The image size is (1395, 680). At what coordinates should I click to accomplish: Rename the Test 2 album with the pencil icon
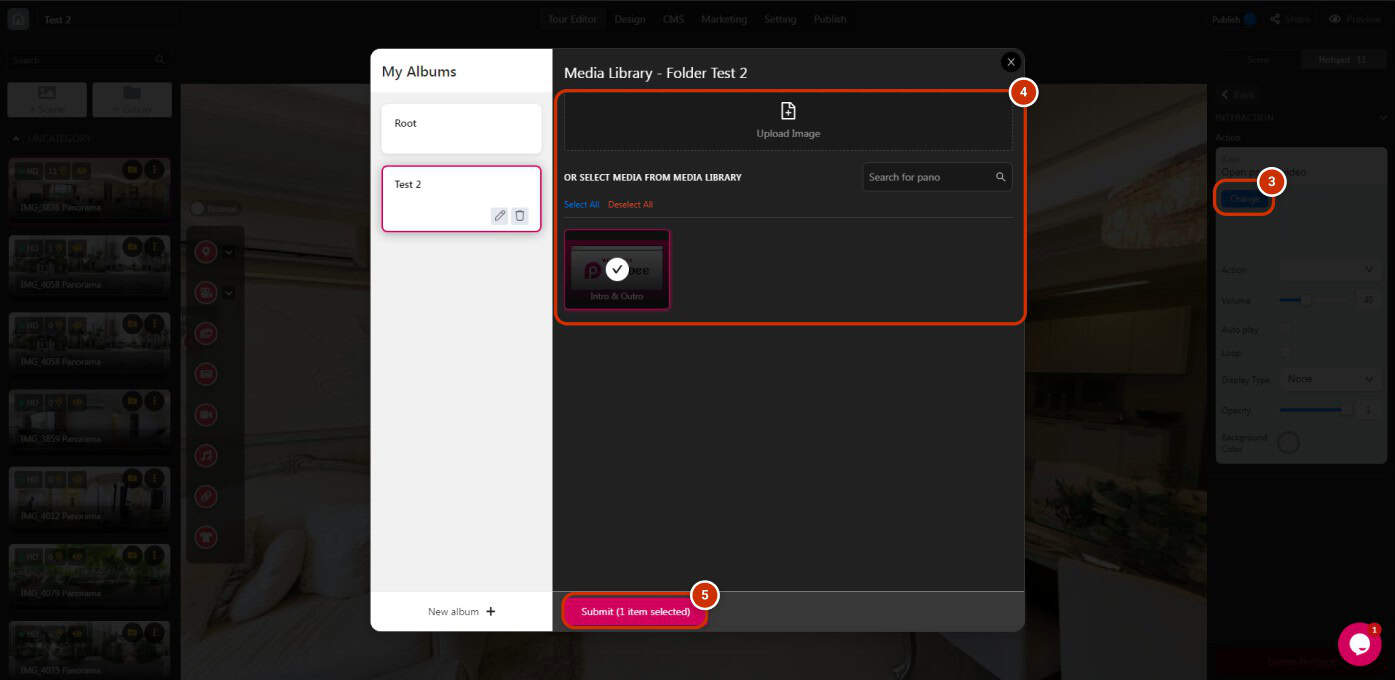pos(500,215)
